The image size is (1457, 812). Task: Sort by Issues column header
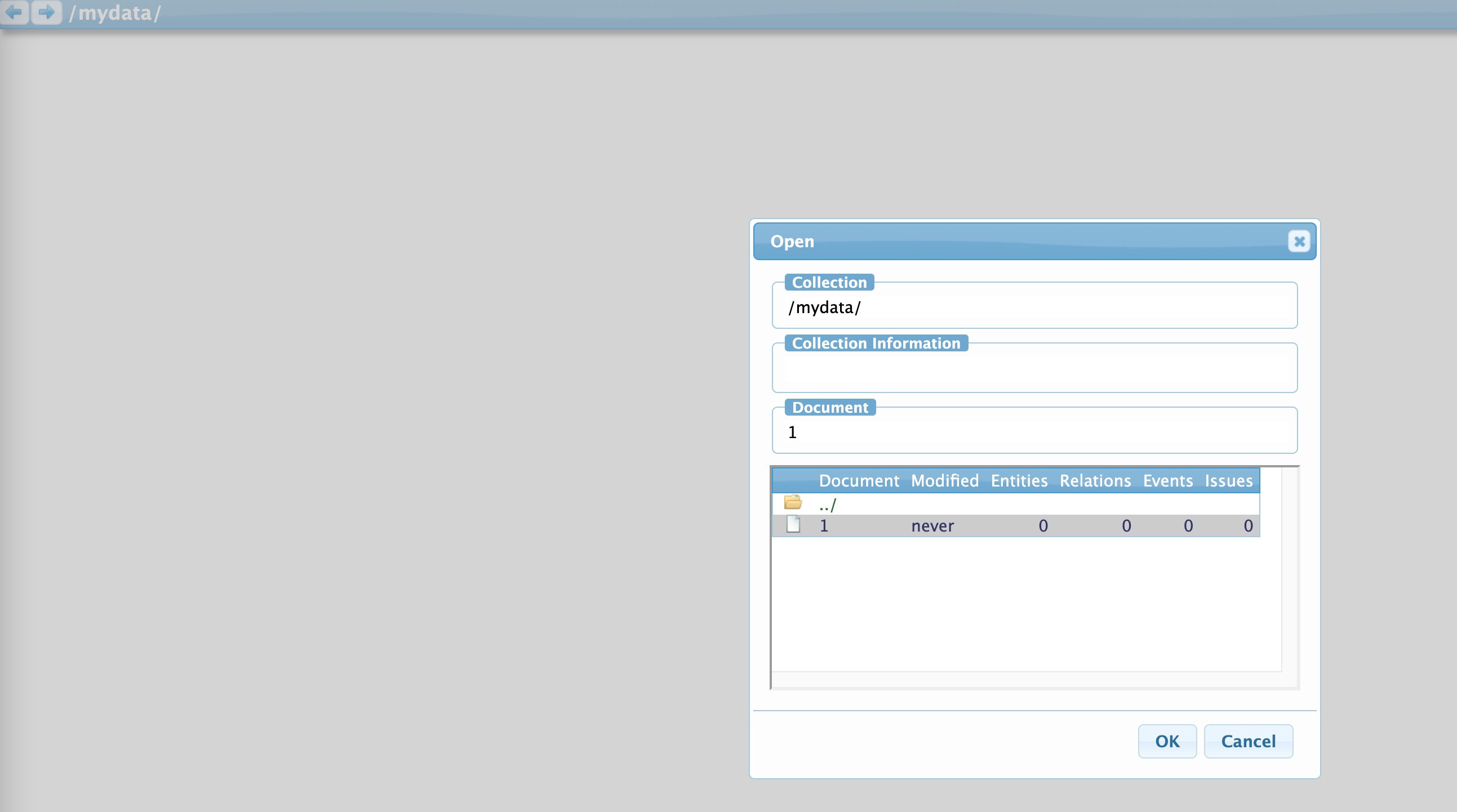pyautogui.click(x=1228, y=481)
